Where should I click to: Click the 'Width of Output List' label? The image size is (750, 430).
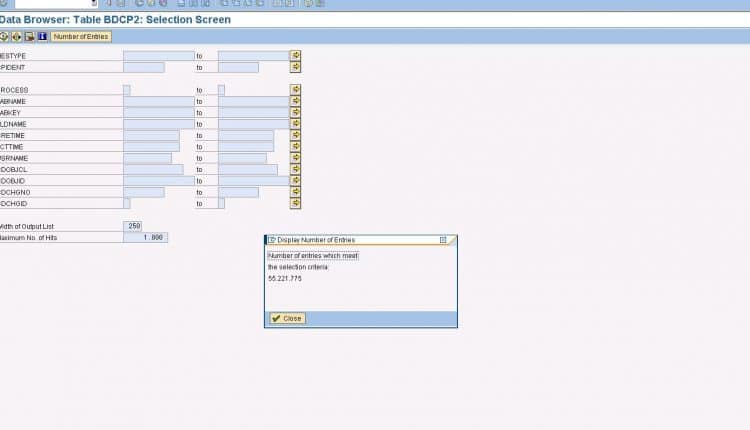[x=27, y=226]
